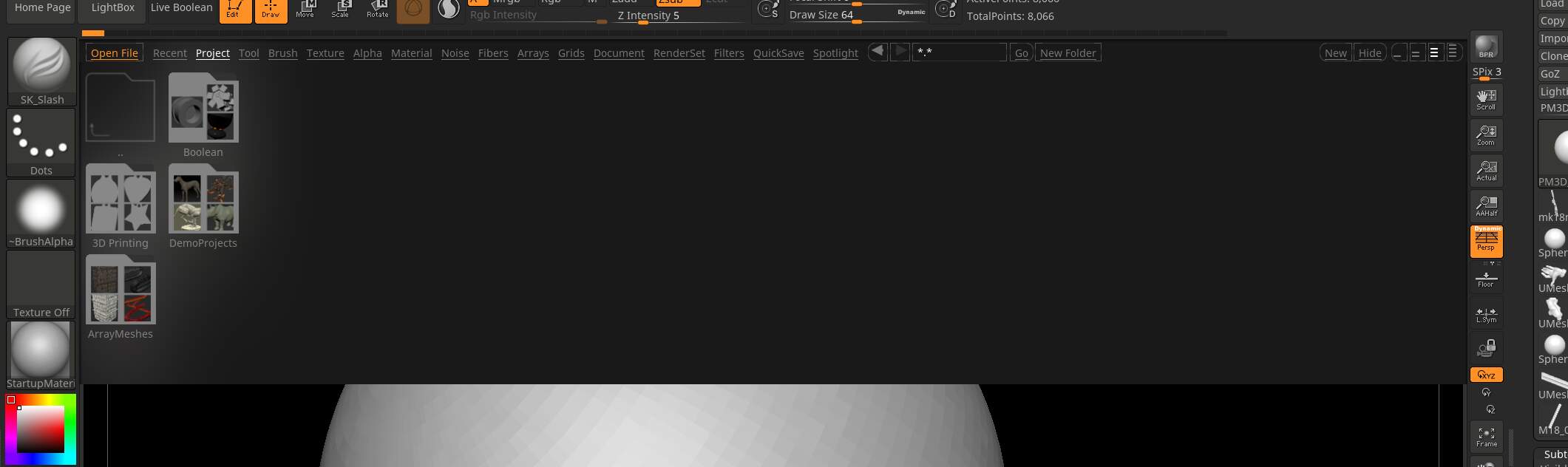
Task: Pick a color in the color picker square
Action: pos(41,429)
